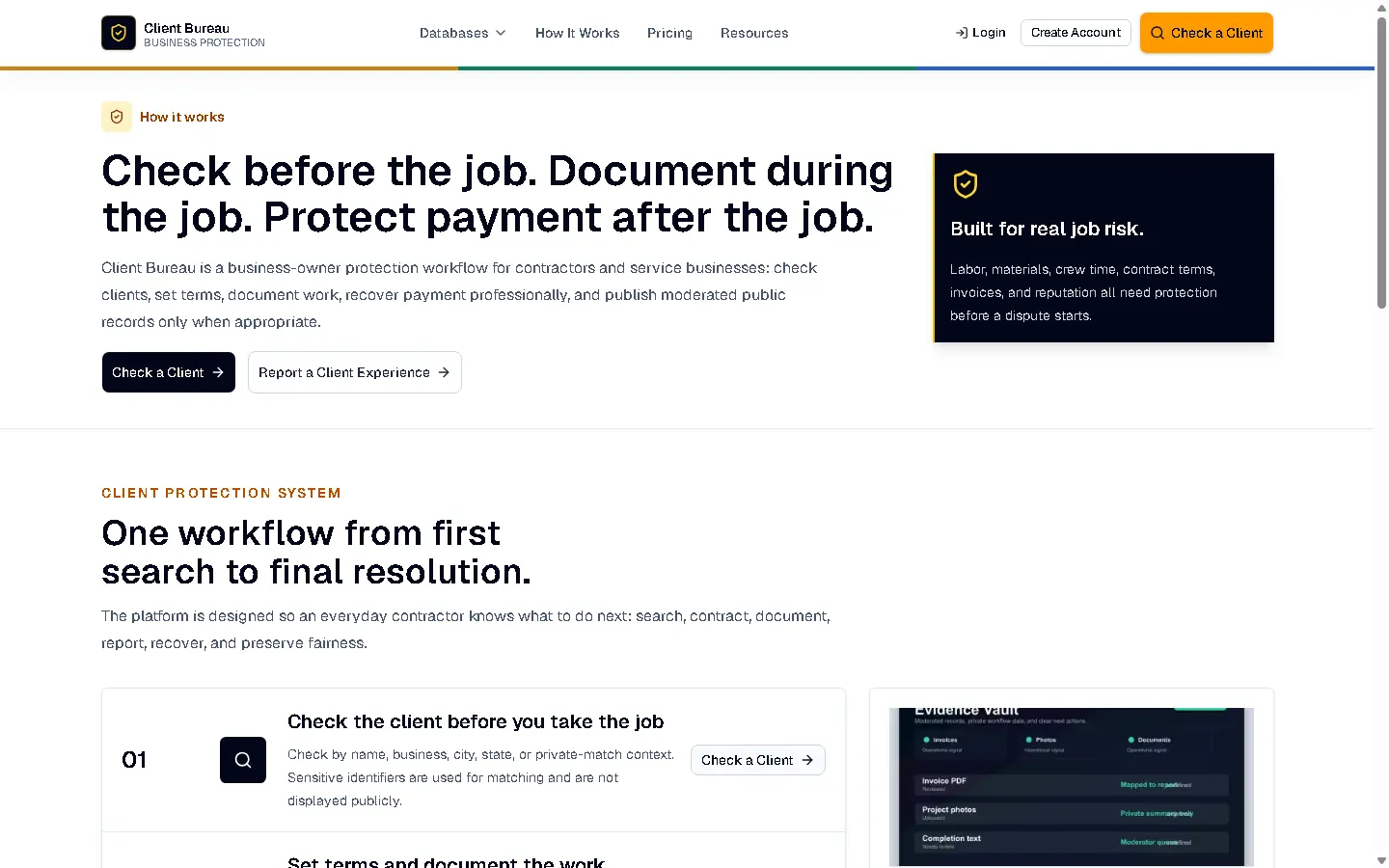Screen dimensions: 1389x868
Task: Click the scrollbar up arrow
Action: tap(1381, 7)
